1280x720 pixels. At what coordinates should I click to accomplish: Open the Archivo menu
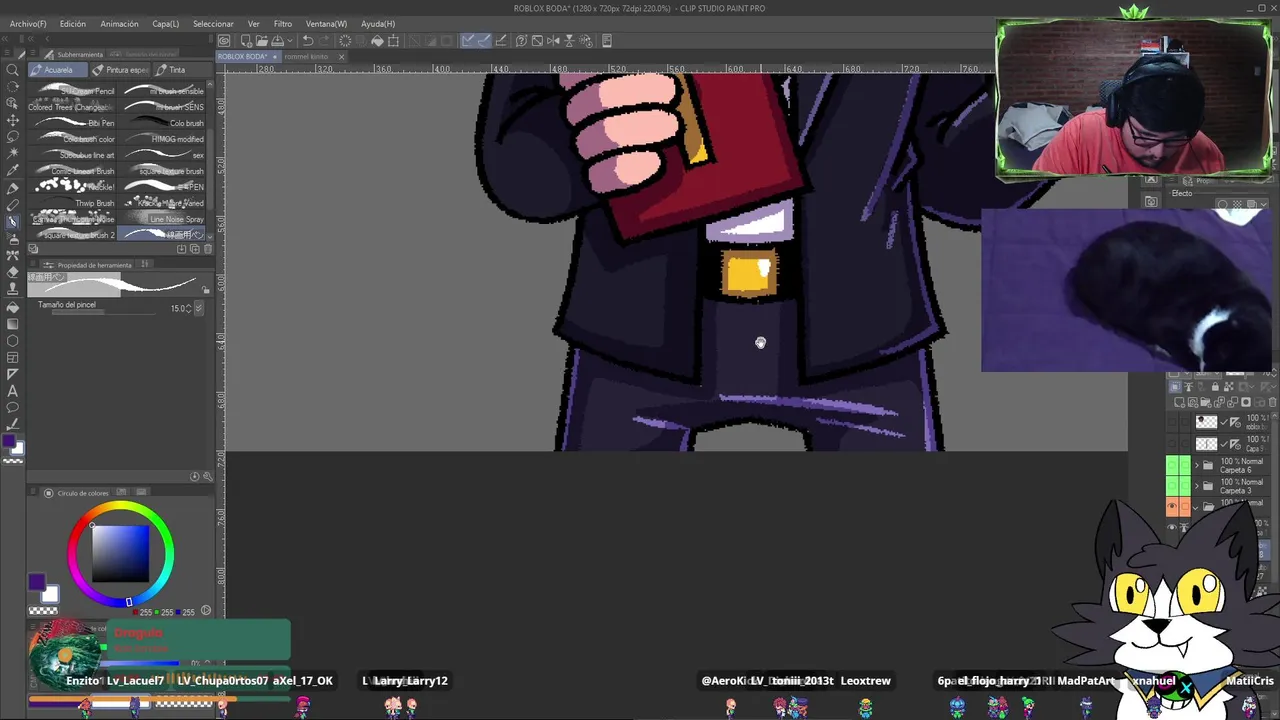[28, 23]
